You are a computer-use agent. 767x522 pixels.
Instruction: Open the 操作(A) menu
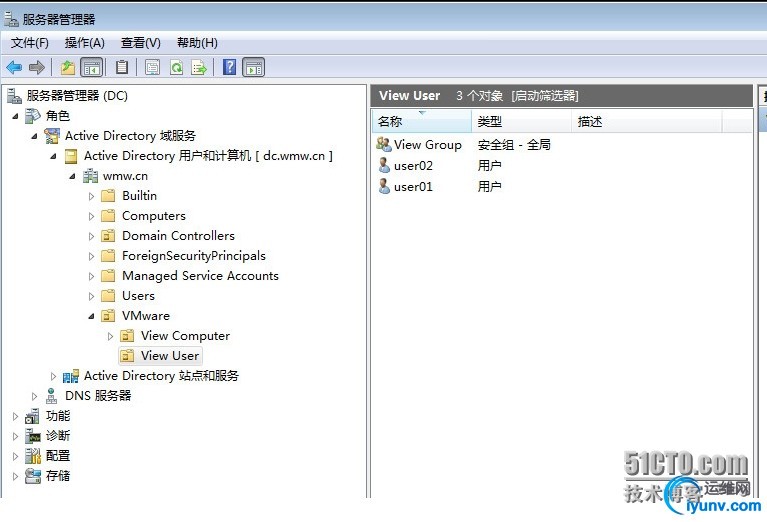pos(85,43)
